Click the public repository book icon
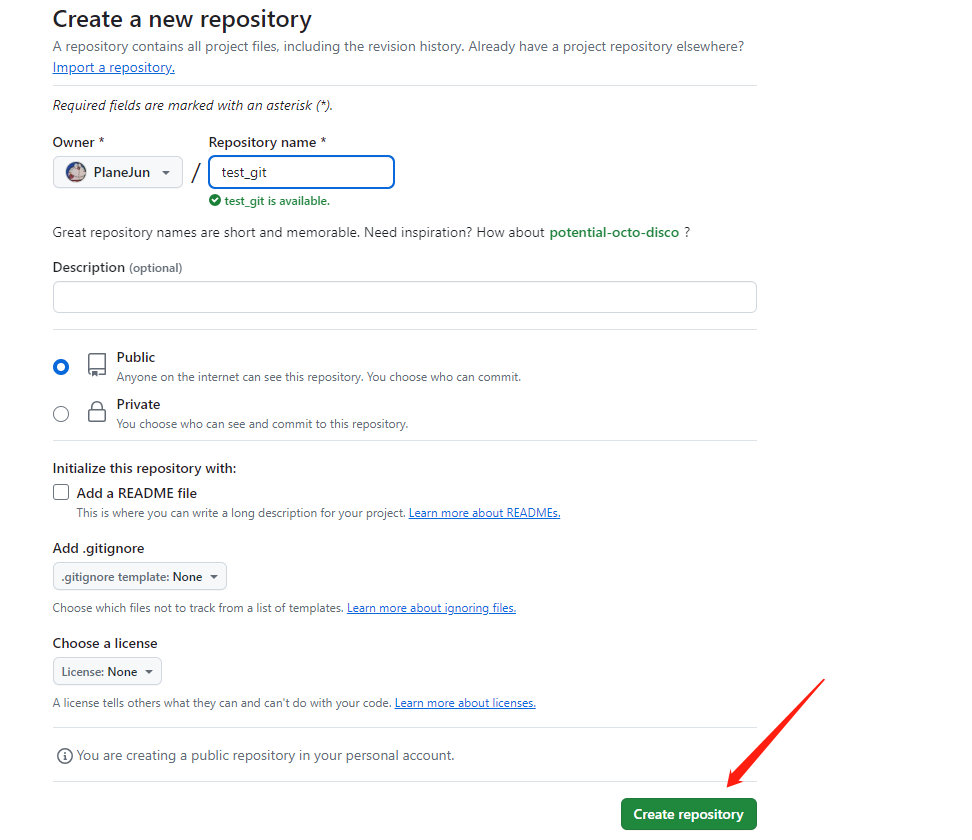Image resolution: width=972 pixels, height=840 pixels. coord(96,364)
